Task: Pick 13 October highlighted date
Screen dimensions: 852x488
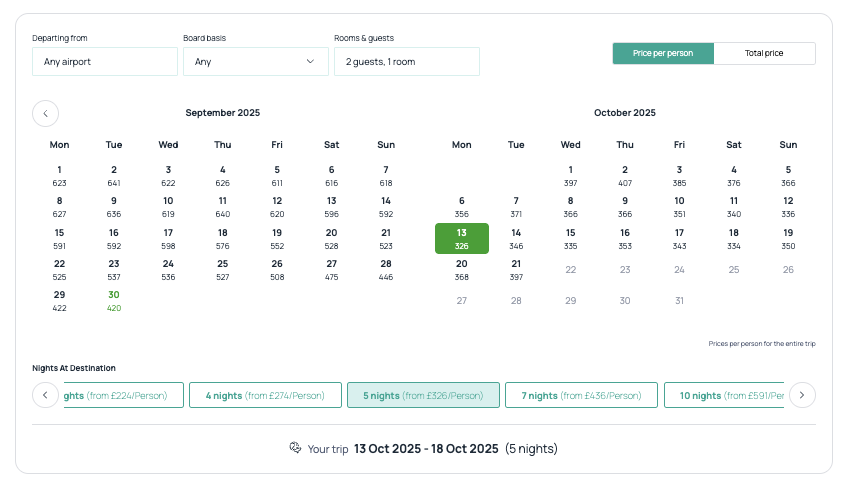Action: pos(462,239)
